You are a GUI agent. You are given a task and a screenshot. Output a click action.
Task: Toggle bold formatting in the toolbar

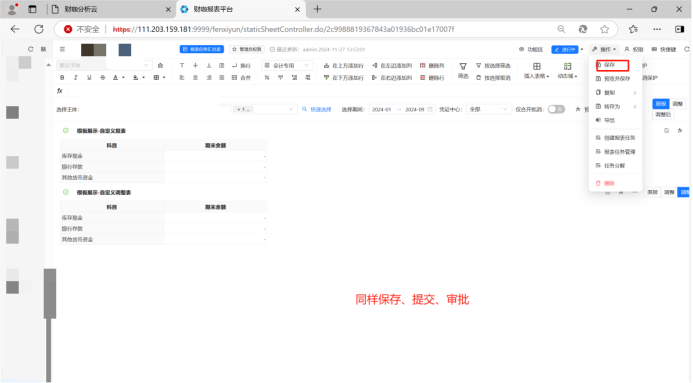pyautogui.click(x=62, y=78)
